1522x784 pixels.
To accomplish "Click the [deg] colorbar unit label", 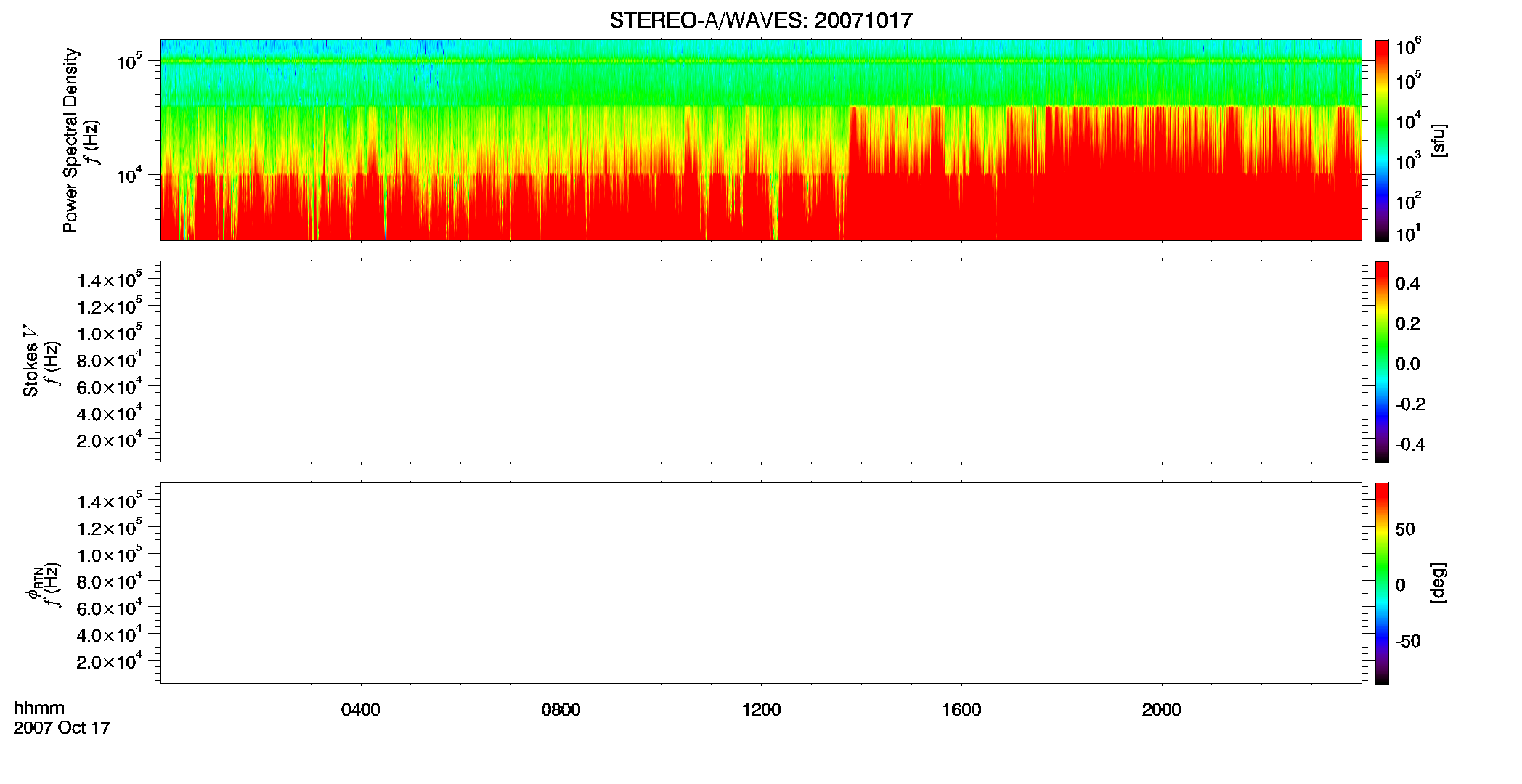I will tap(1438, 583).
